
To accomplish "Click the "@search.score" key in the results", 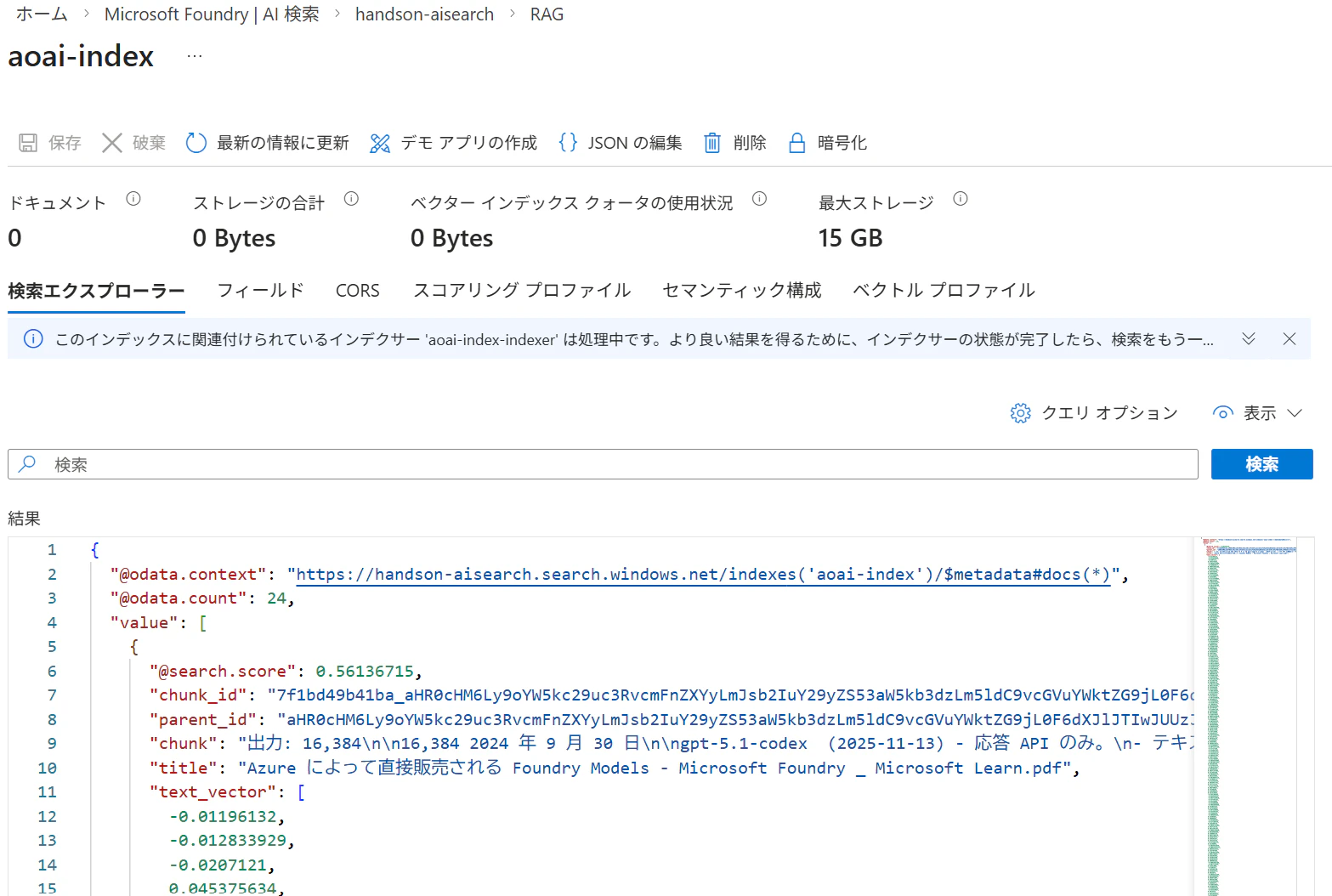I will [x=223, y=672].
